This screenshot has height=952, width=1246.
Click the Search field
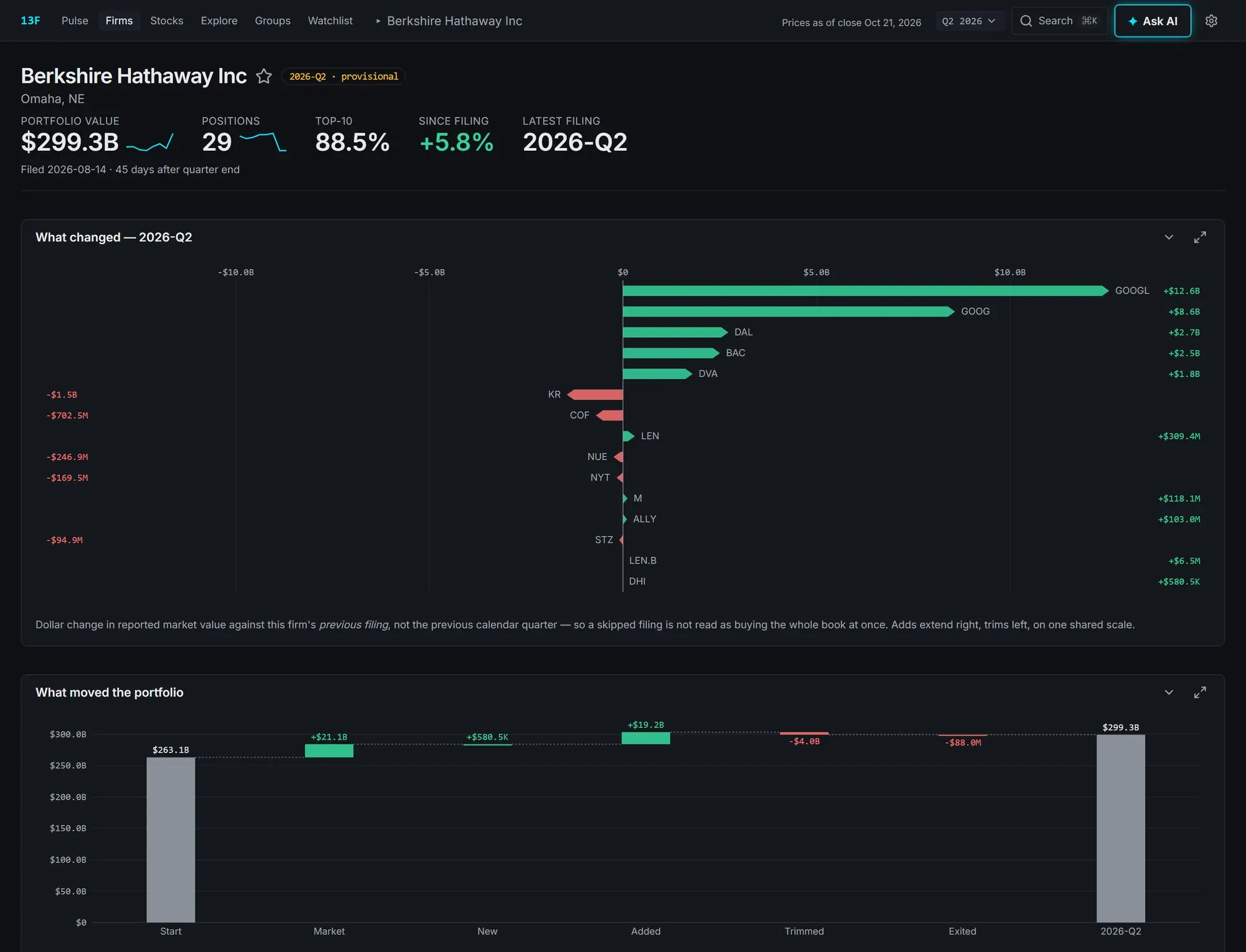(x=1059, y=21)
